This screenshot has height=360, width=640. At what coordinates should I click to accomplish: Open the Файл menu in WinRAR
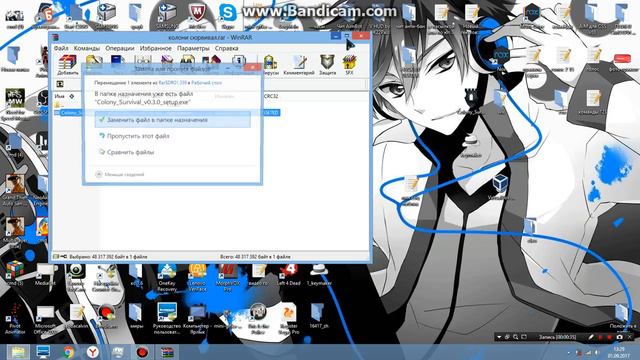coord(61,48)
